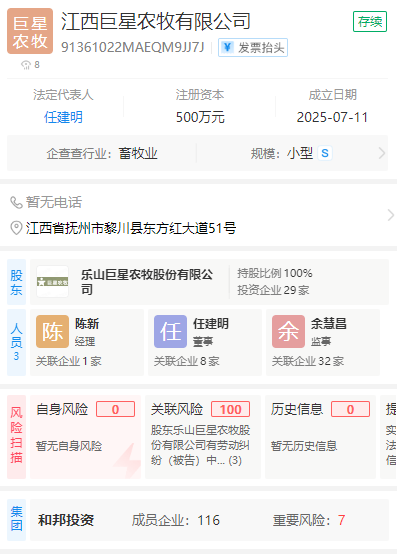Viewport: 397px width, 556px height.
Task: Copy credit code 91361022MAEQM9JJ7J
Action: 133,47
